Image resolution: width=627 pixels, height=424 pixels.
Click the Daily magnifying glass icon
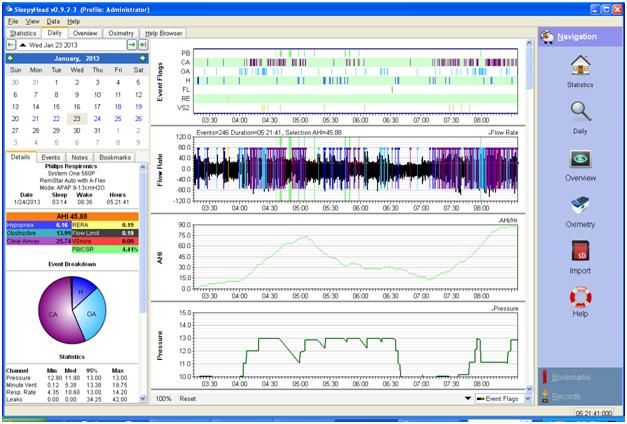point(580,118)
